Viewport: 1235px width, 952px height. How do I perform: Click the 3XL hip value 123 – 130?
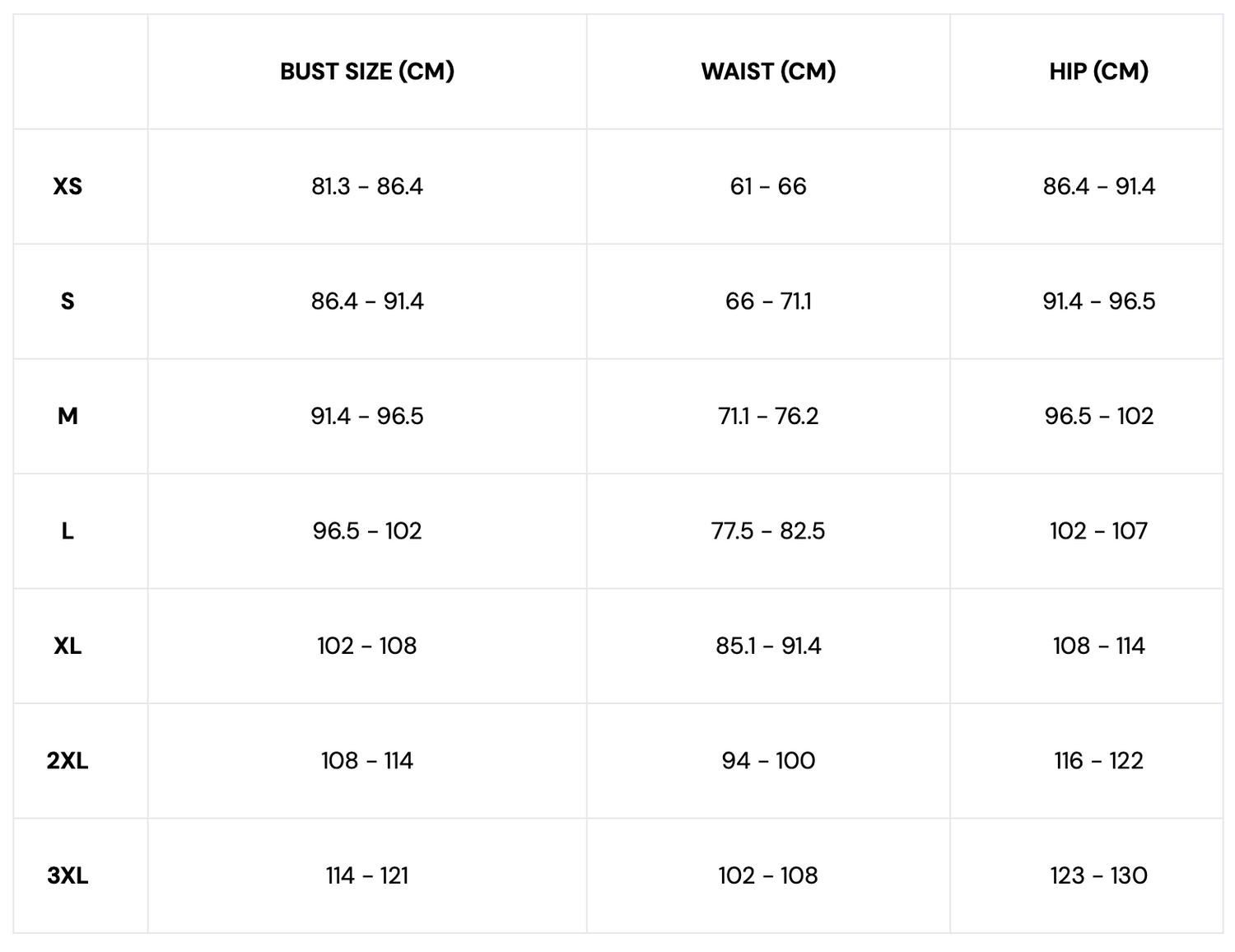click(x=1098, y=875)
